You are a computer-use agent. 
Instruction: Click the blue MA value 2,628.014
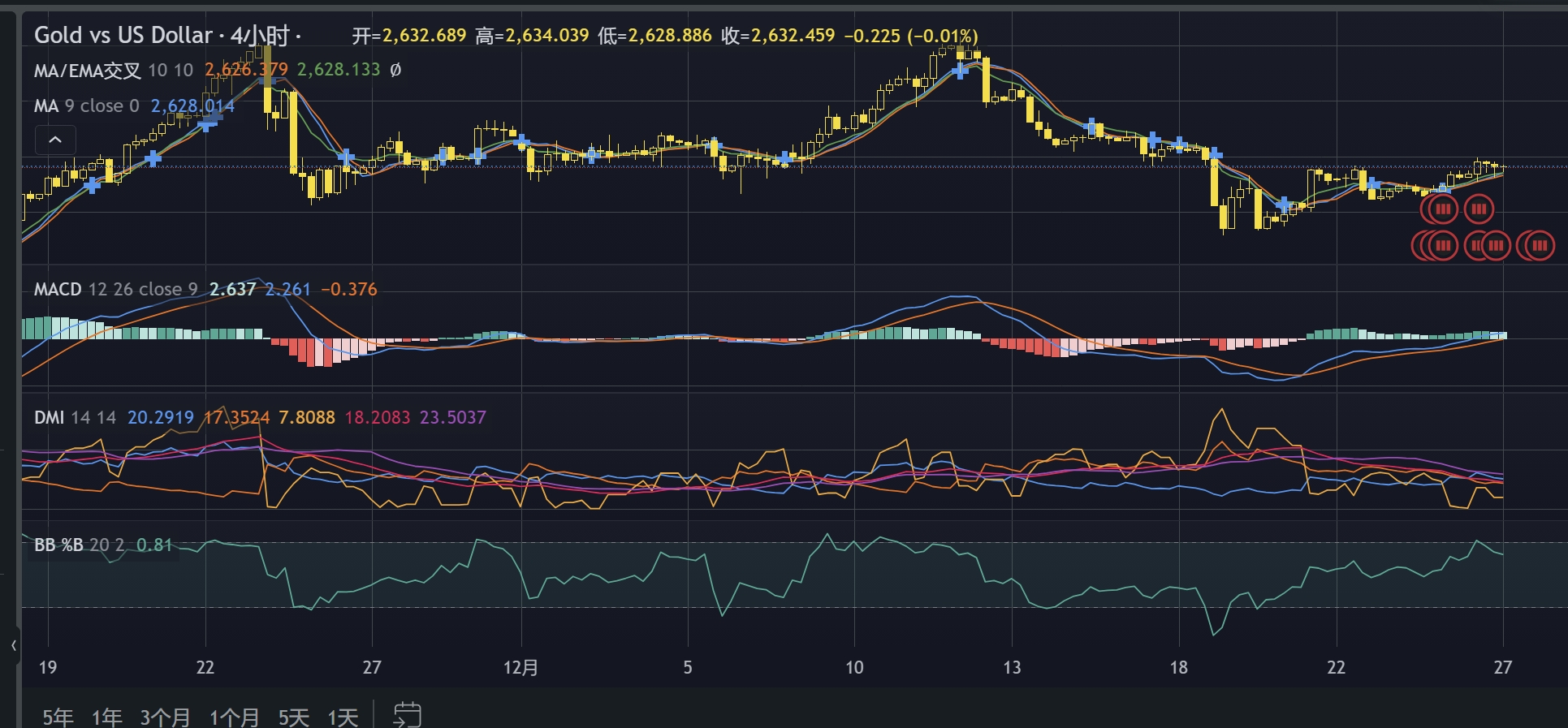coord(192,106)
